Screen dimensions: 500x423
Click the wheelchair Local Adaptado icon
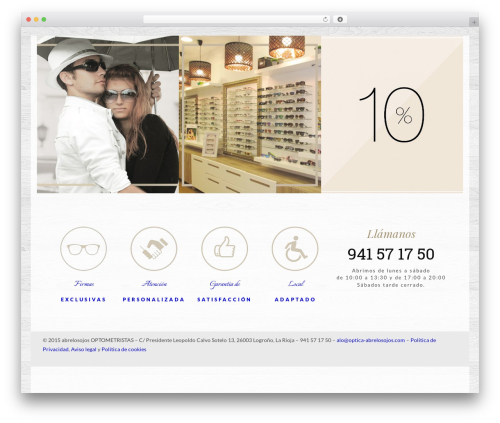click(x=295, y=249)
